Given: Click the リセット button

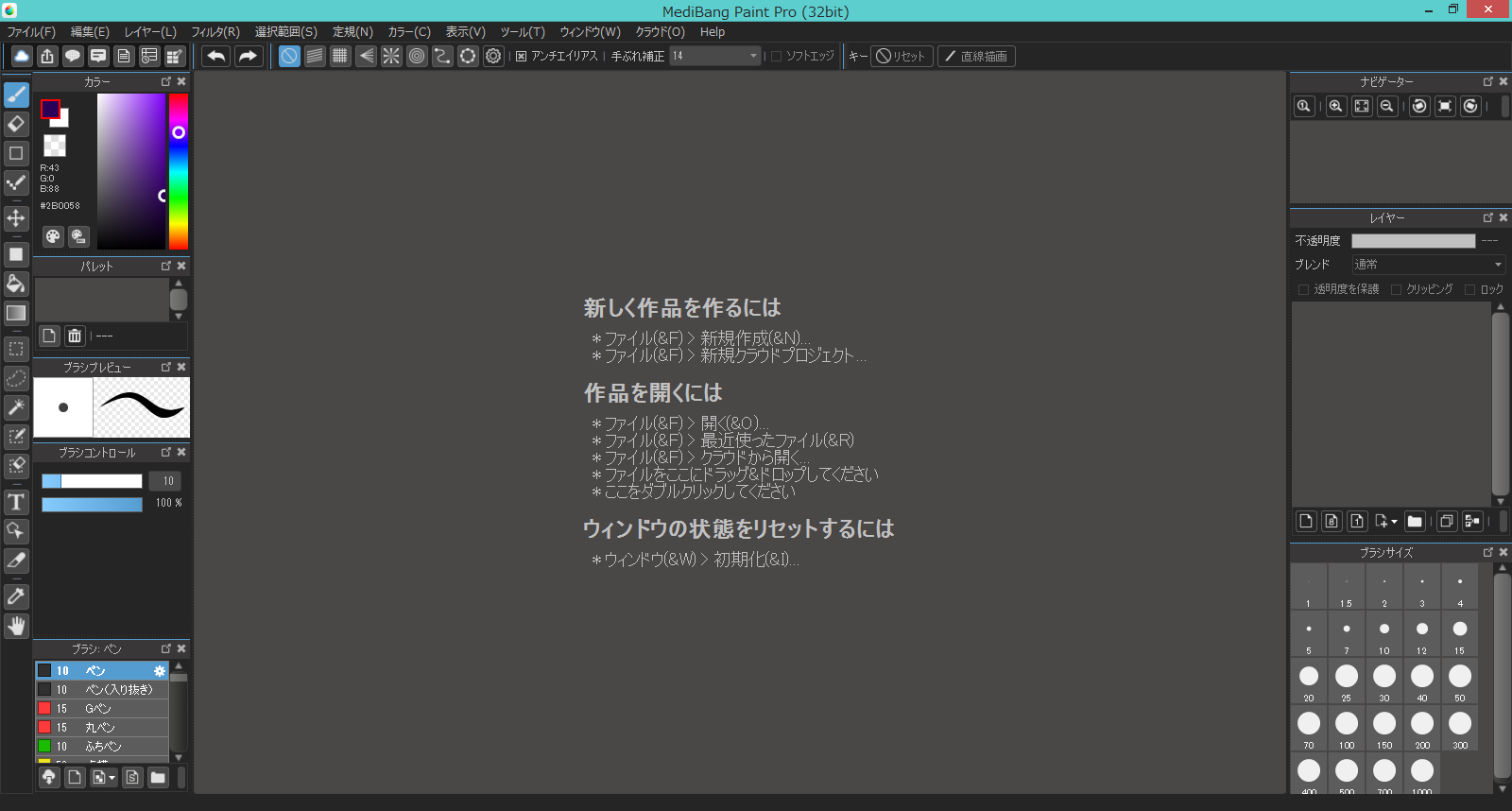Looking at the screenshot, I should click(902, 57).
